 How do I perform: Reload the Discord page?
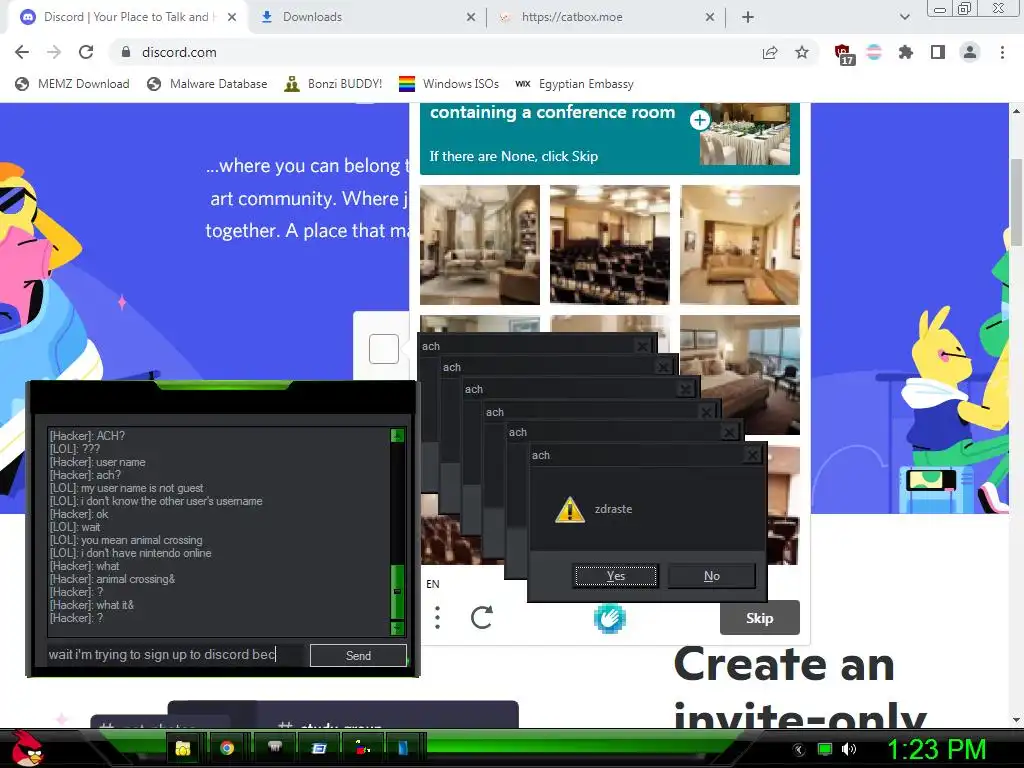click(x=86, y=52)
